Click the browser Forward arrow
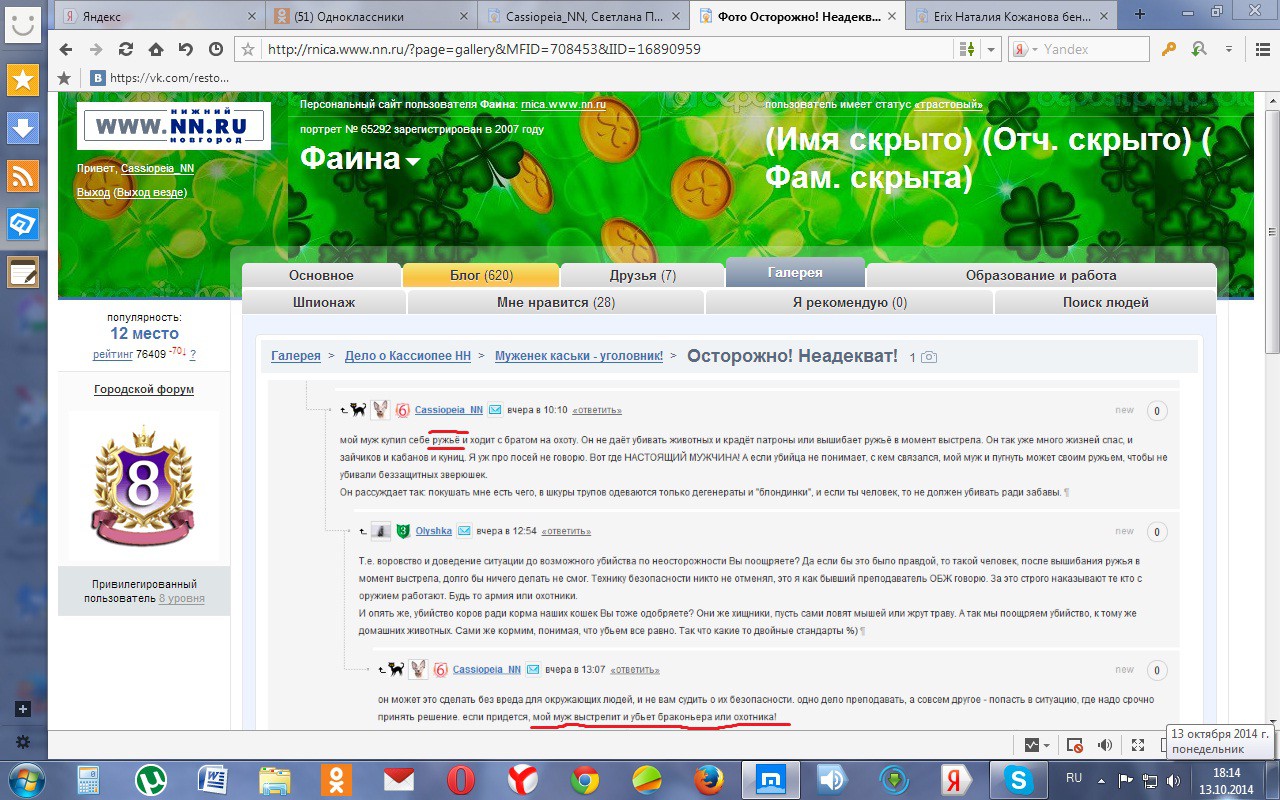The height and width of the screenshot is (800, 1280). click(x=96, y=49)
